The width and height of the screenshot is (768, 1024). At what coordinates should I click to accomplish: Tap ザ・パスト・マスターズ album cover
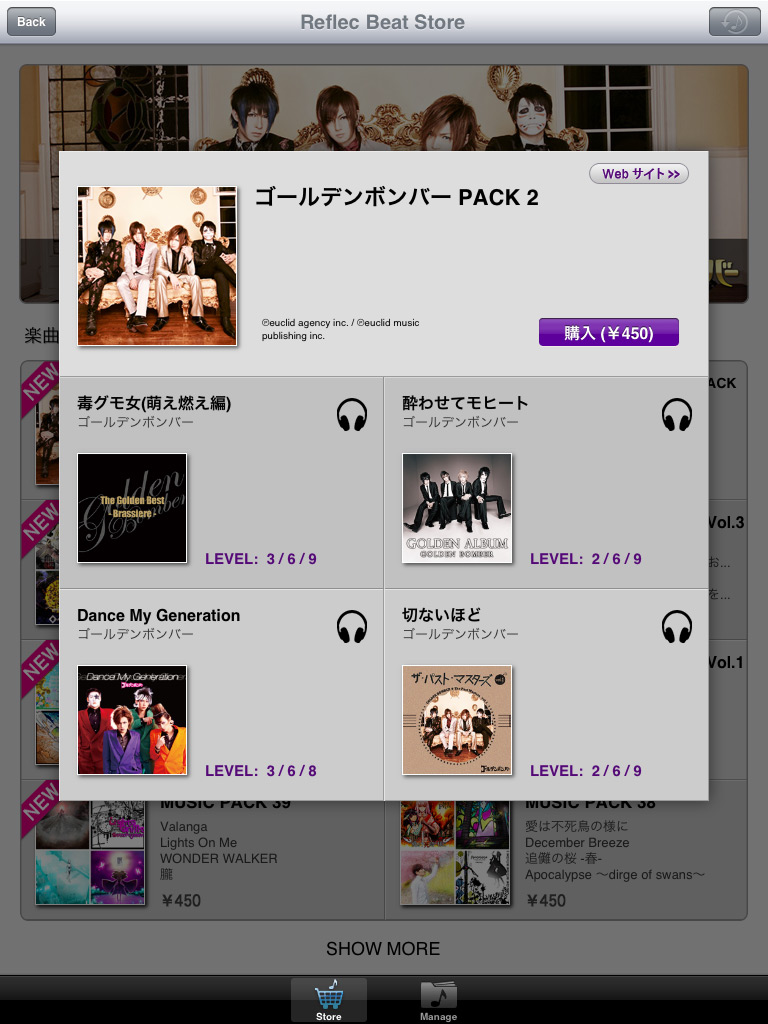point(457,720)
